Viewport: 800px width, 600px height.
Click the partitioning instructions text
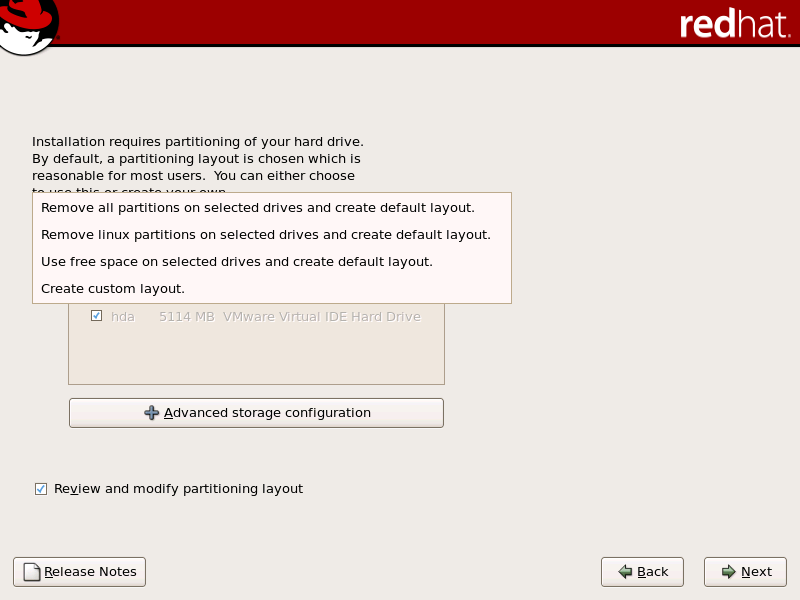pyautogui.click(x=195, y=158)
